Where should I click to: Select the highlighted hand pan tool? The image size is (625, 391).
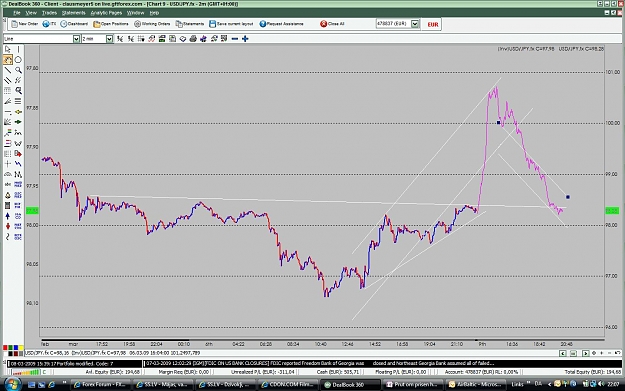pos(8,60)
